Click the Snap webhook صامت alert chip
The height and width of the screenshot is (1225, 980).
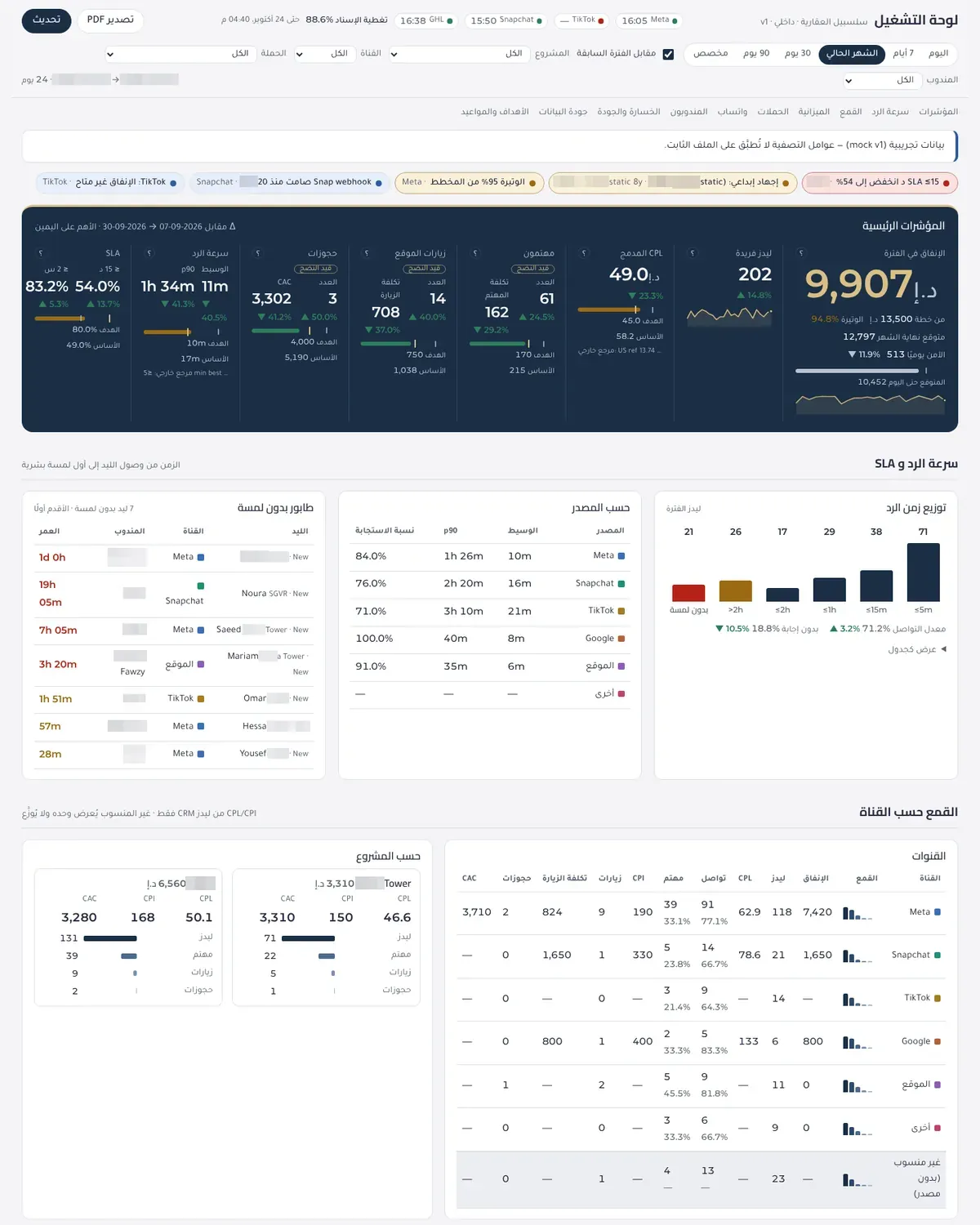(290, 183)
